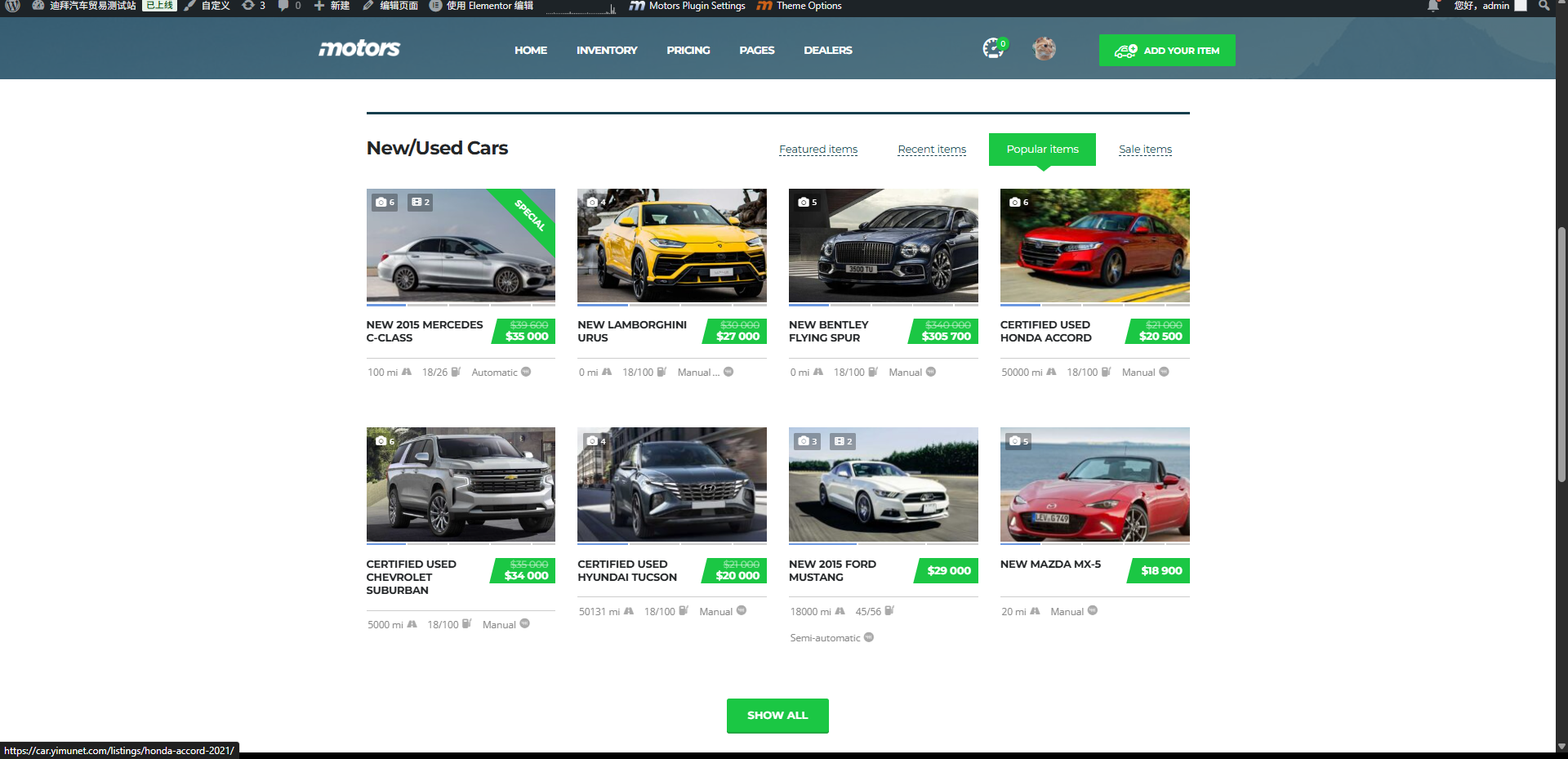
Task: Open NEW BENTLEY FLYING SPUR title
Action: tap(829, 331)
